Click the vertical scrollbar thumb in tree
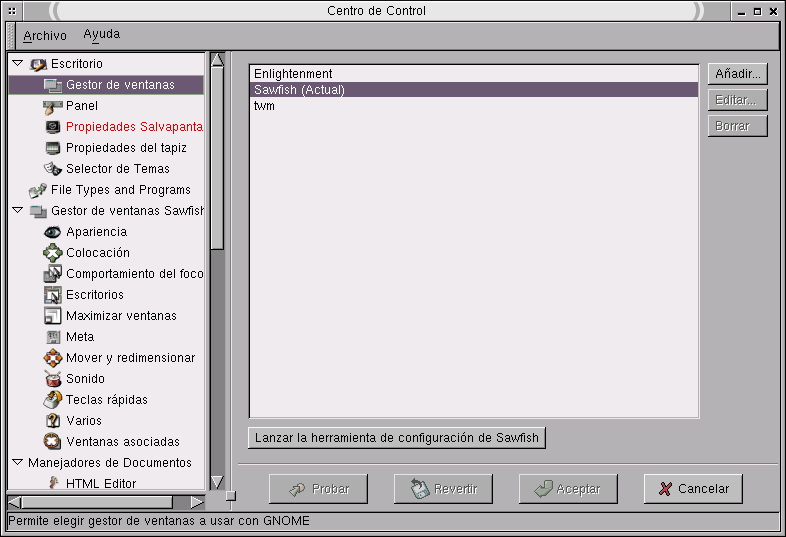The height and width of the screenshot is (537, 786). pos(217,158)
